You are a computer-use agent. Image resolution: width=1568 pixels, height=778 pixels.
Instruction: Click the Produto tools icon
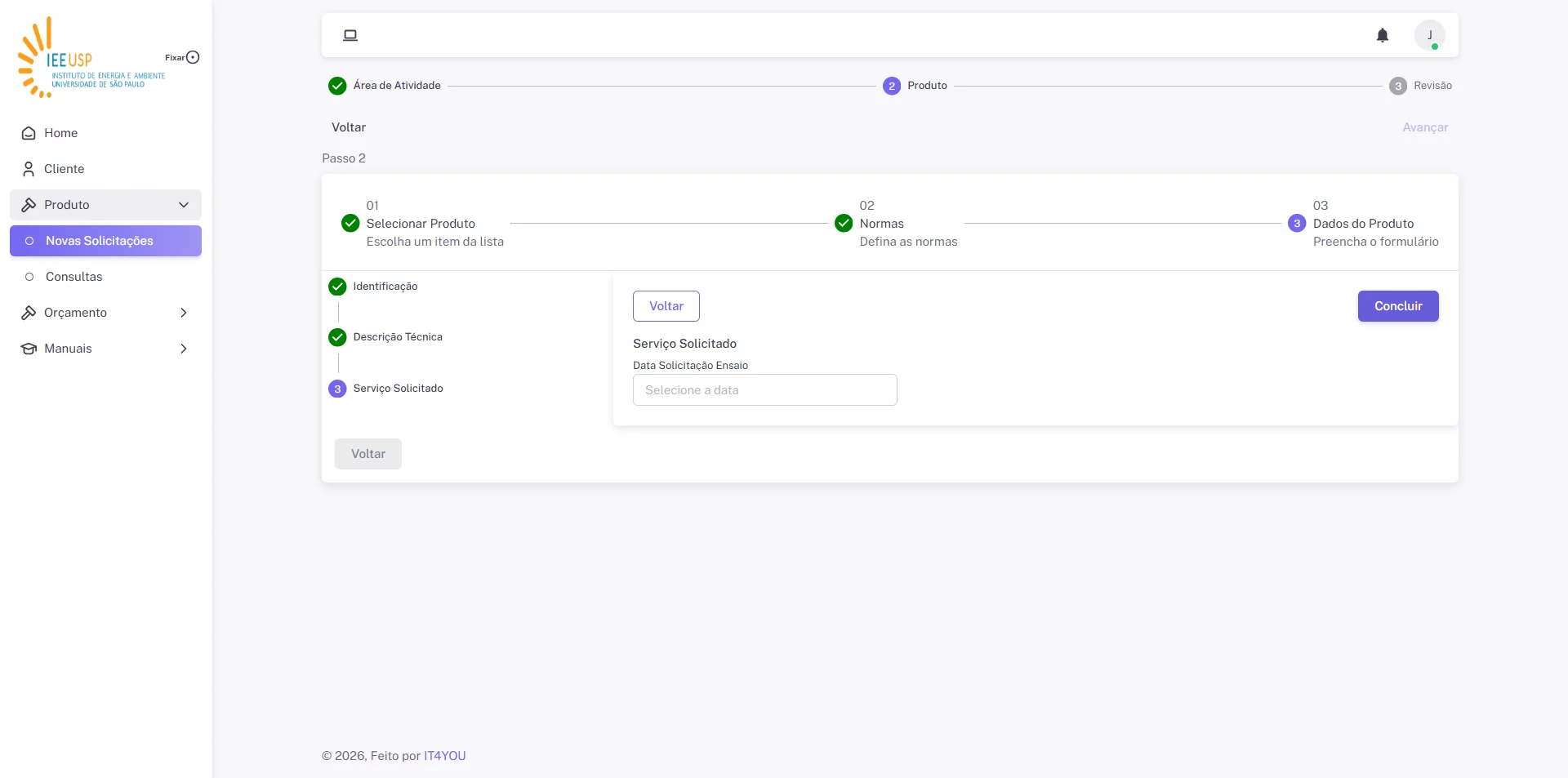coord(29,205)
